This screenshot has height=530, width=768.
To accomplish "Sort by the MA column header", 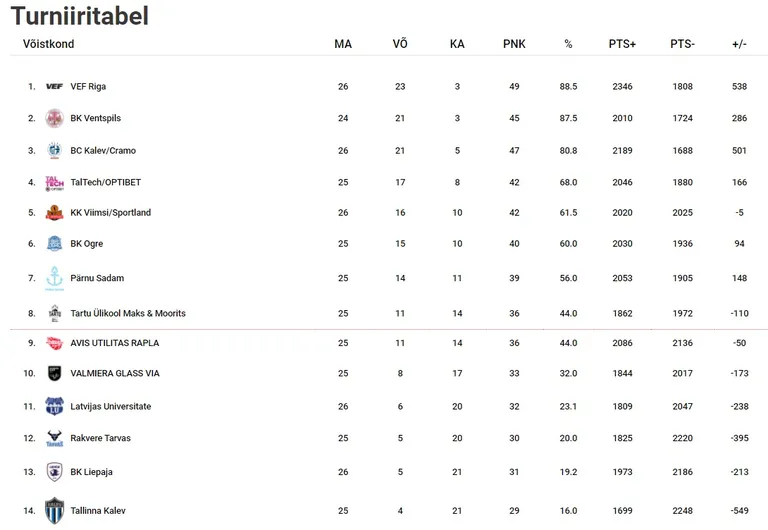I will (343, 44).
